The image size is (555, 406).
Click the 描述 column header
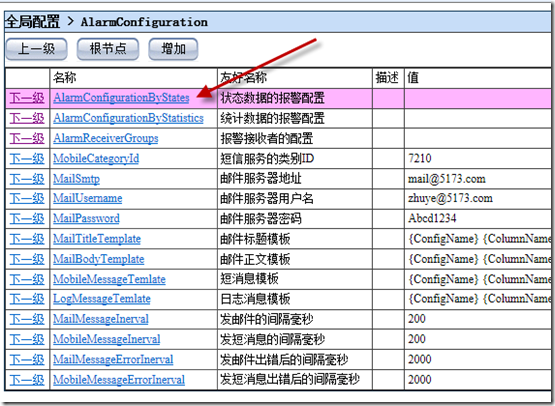388,78
